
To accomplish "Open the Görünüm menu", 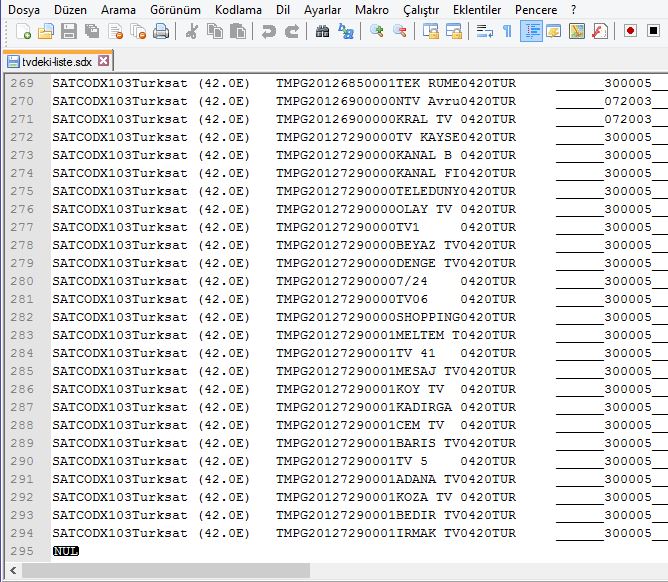I will 175,10.
